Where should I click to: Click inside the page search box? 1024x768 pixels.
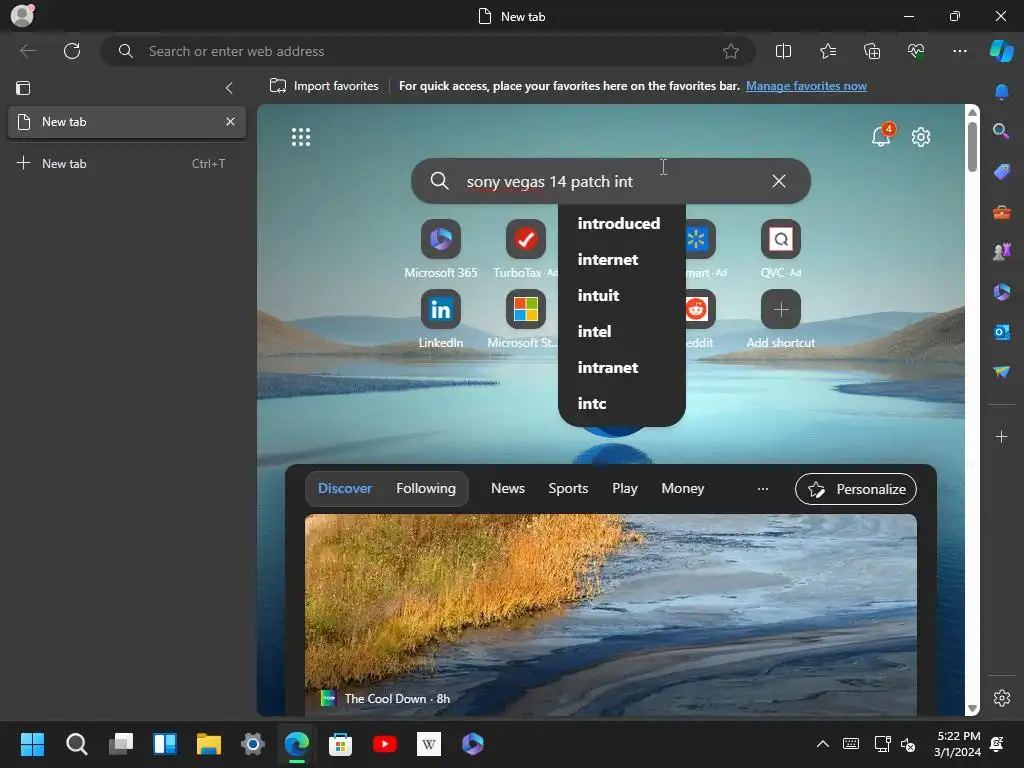611,181
